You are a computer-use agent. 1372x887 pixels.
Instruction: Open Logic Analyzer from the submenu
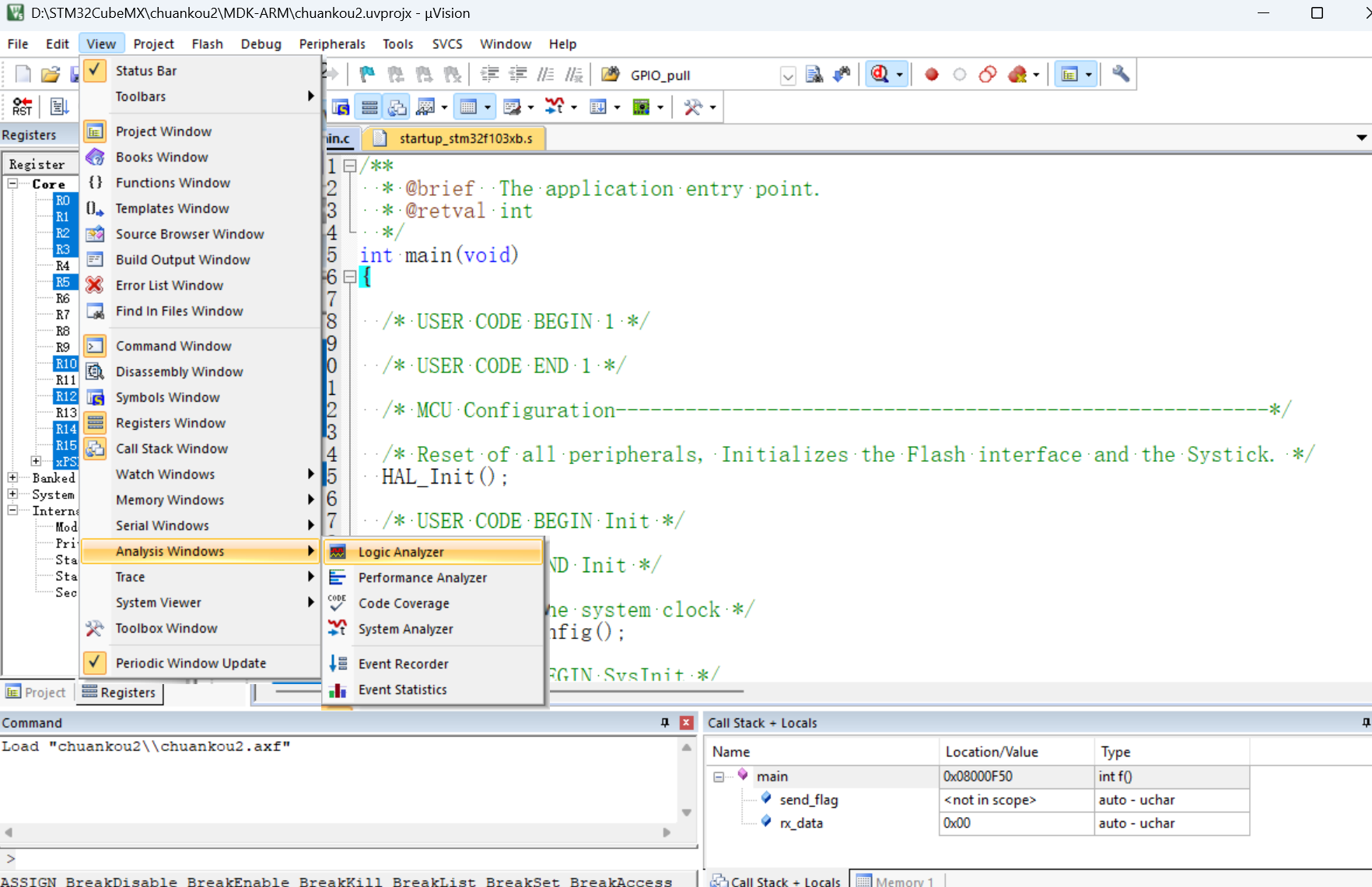[x=432, y=552]
